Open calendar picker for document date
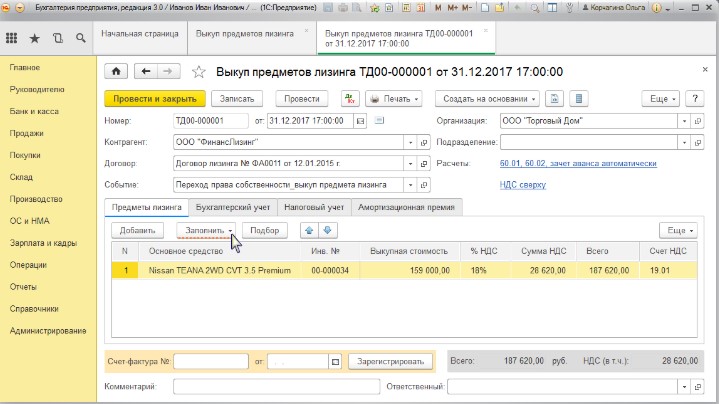This screenshot has height=404, width=719. click(x=359, y=121)
